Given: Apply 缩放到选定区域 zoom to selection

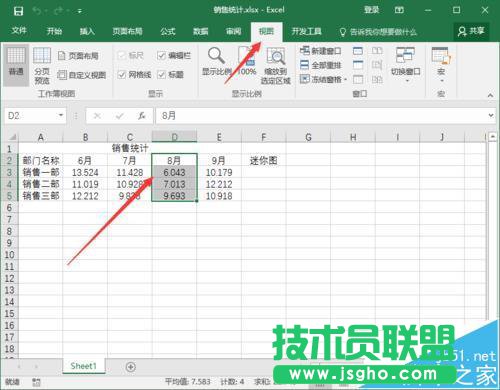Looking at the screenshot, I should click(276, 66).
